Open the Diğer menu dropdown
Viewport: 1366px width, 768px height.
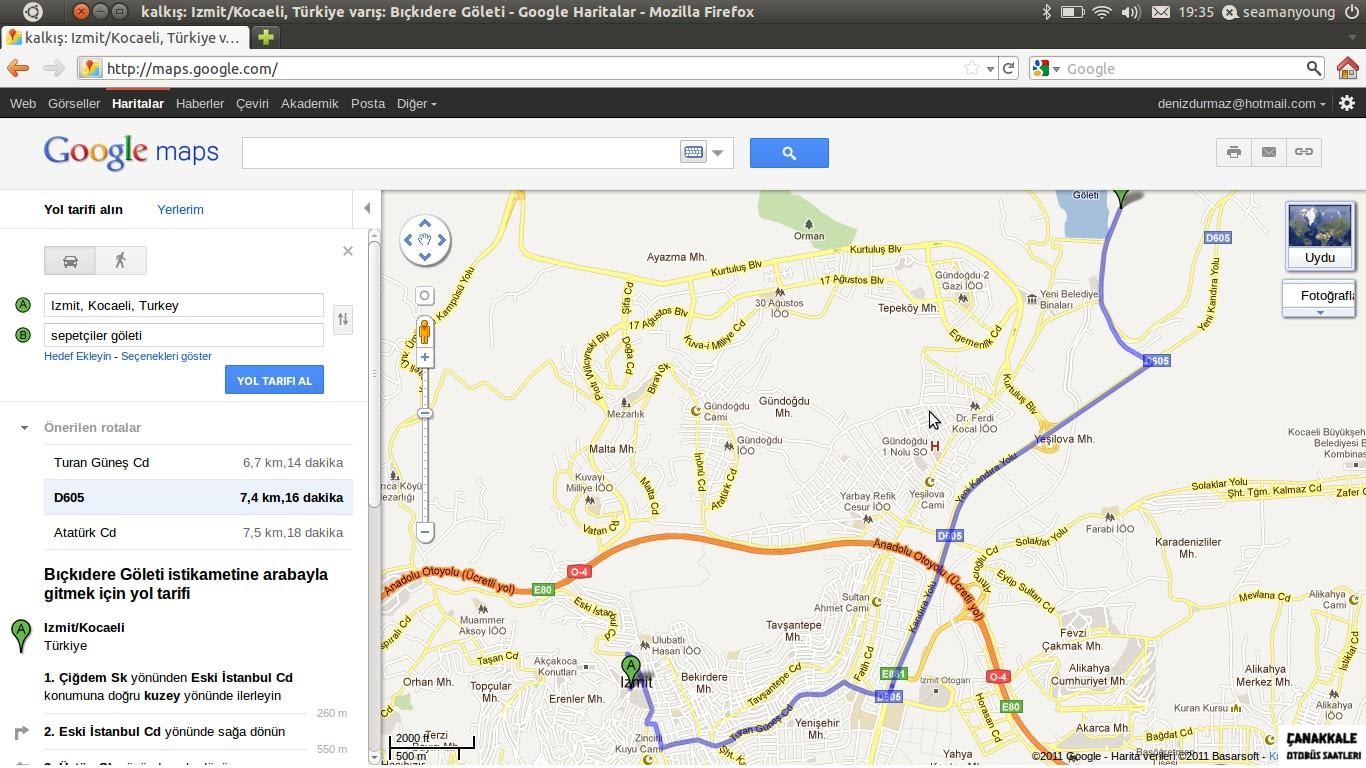point(416,103)
